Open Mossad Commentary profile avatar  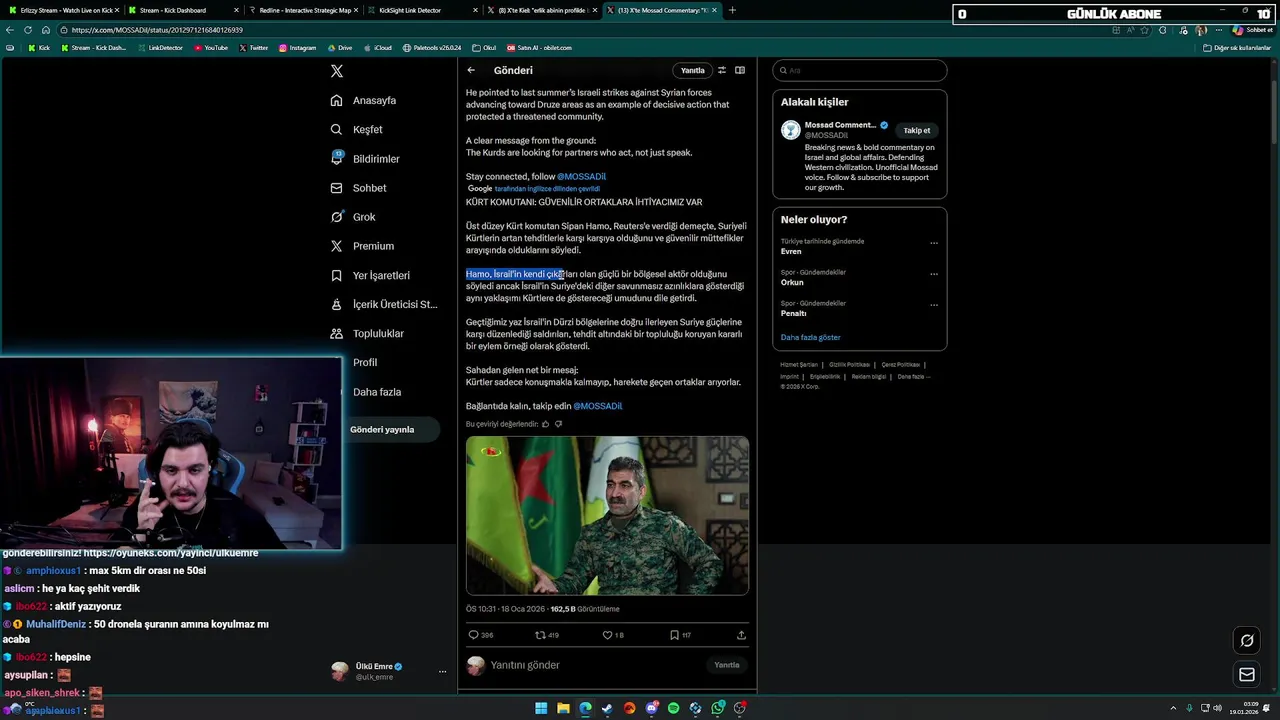(791, 130)
